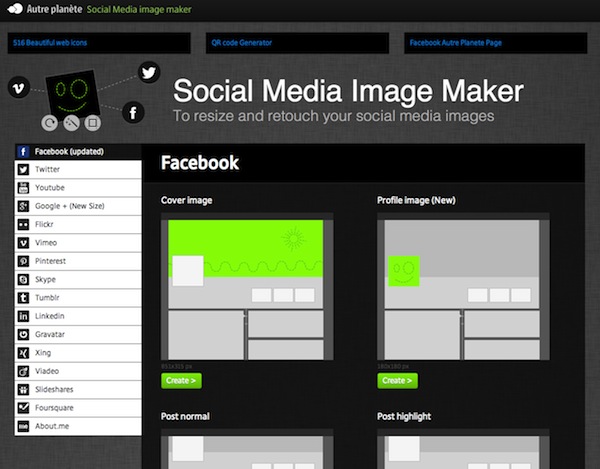
Task: Select Linkedin in the network list
Action: tap(78, 316)
